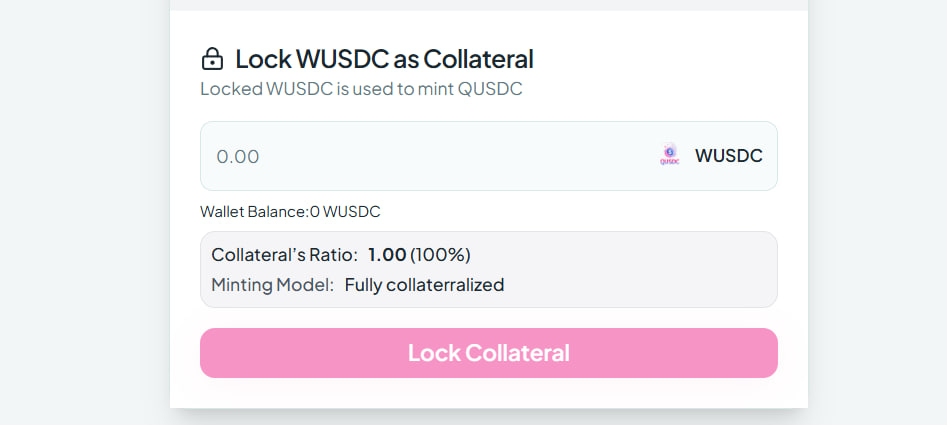Click the word "Wallet Balance:" under the input

pos(254,212)
